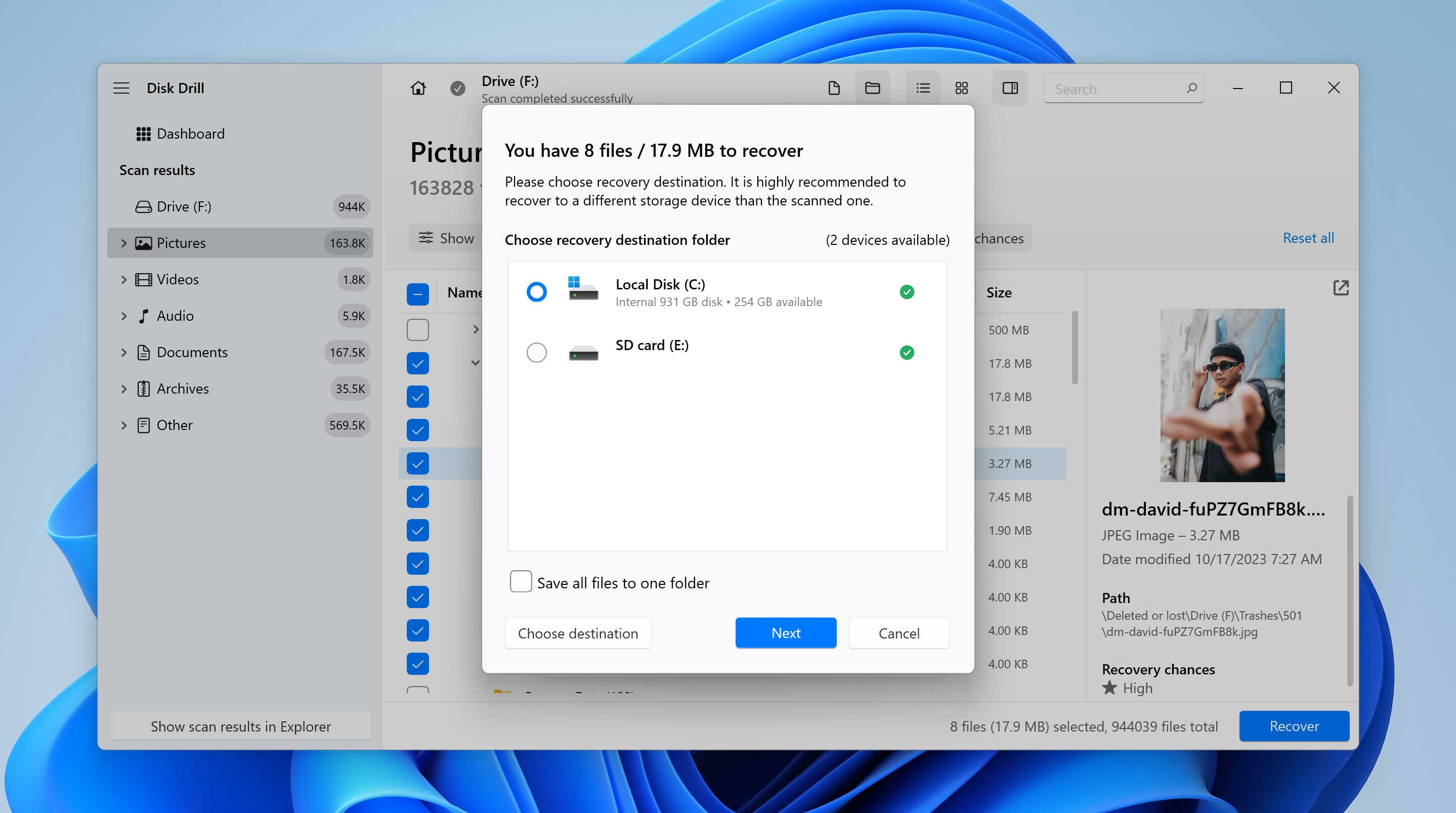The image size is (1456, 813).
Task: Click Show scan results in Explorer
Action: (241, 726)
